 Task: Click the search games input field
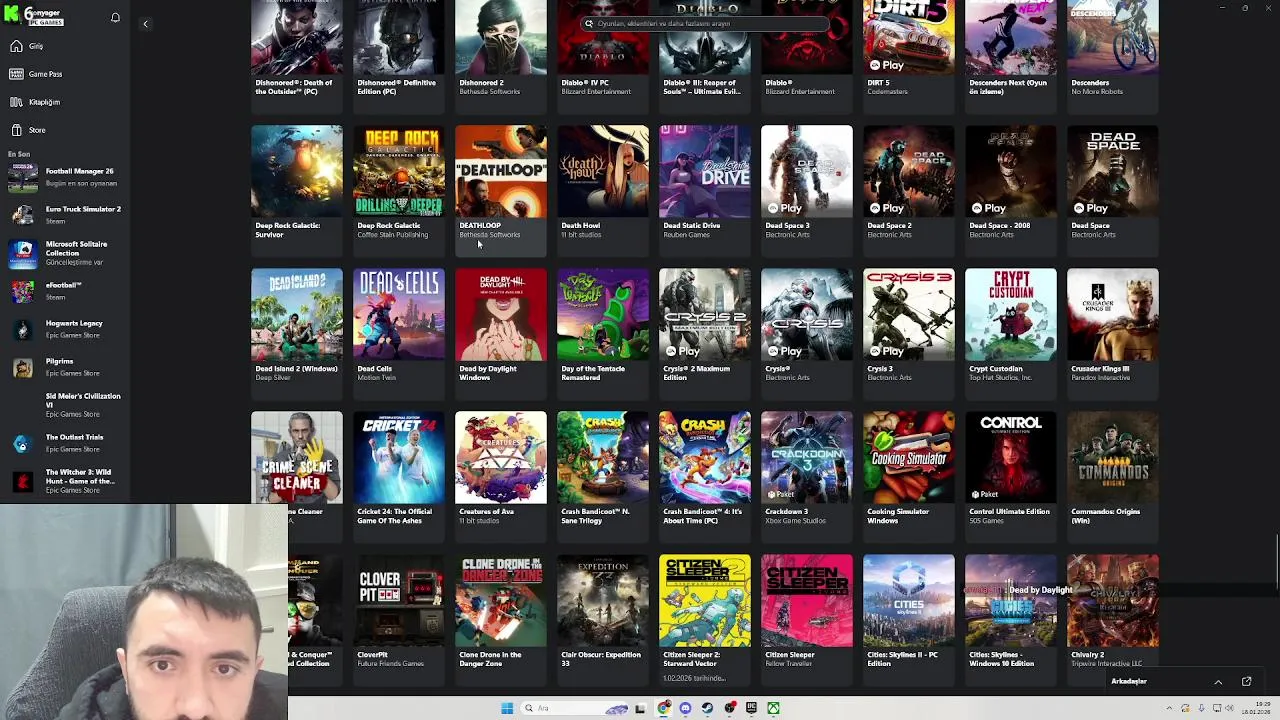[x=705, y=23]
